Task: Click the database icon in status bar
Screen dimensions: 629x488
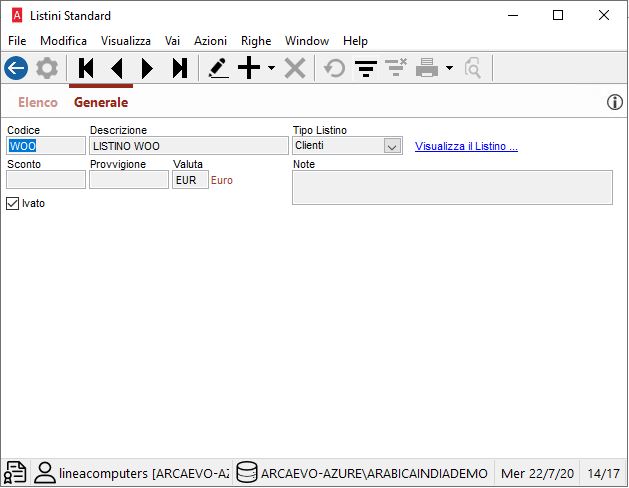Action: coord(246,473)
